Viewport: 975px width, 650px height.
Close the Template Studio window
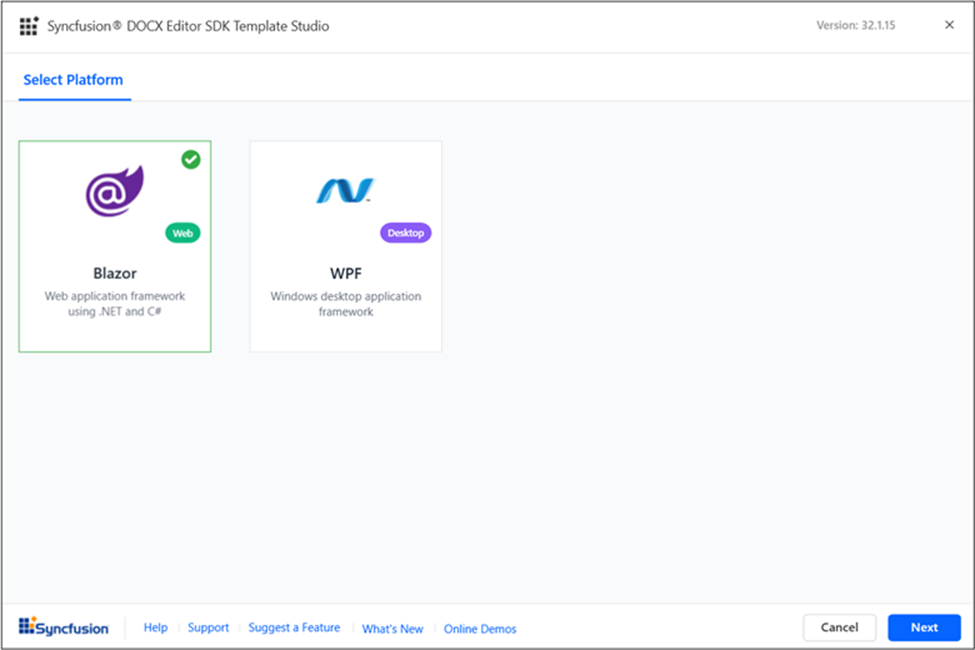(949, 25)
